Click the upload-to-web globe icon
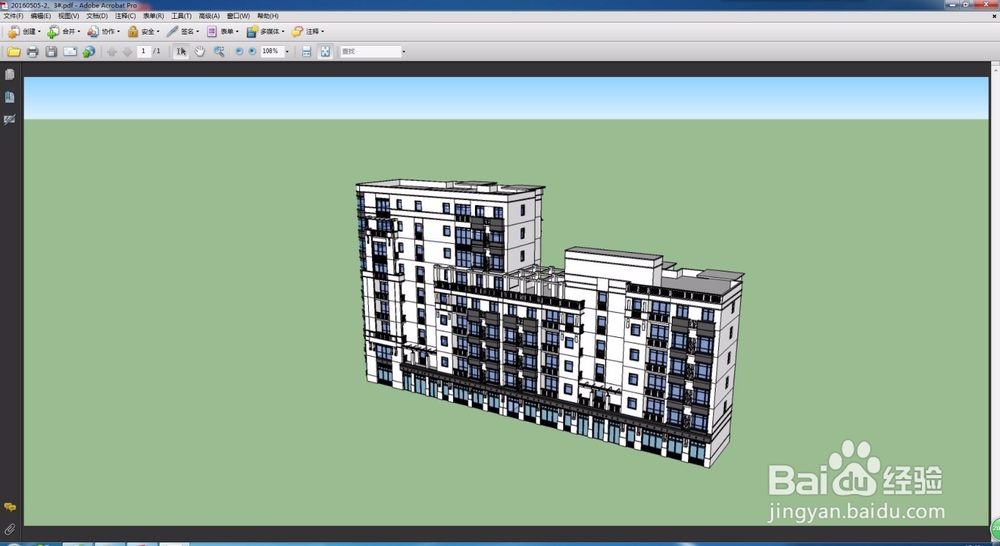Viewport: 1000px width, 546px height. 89,52
